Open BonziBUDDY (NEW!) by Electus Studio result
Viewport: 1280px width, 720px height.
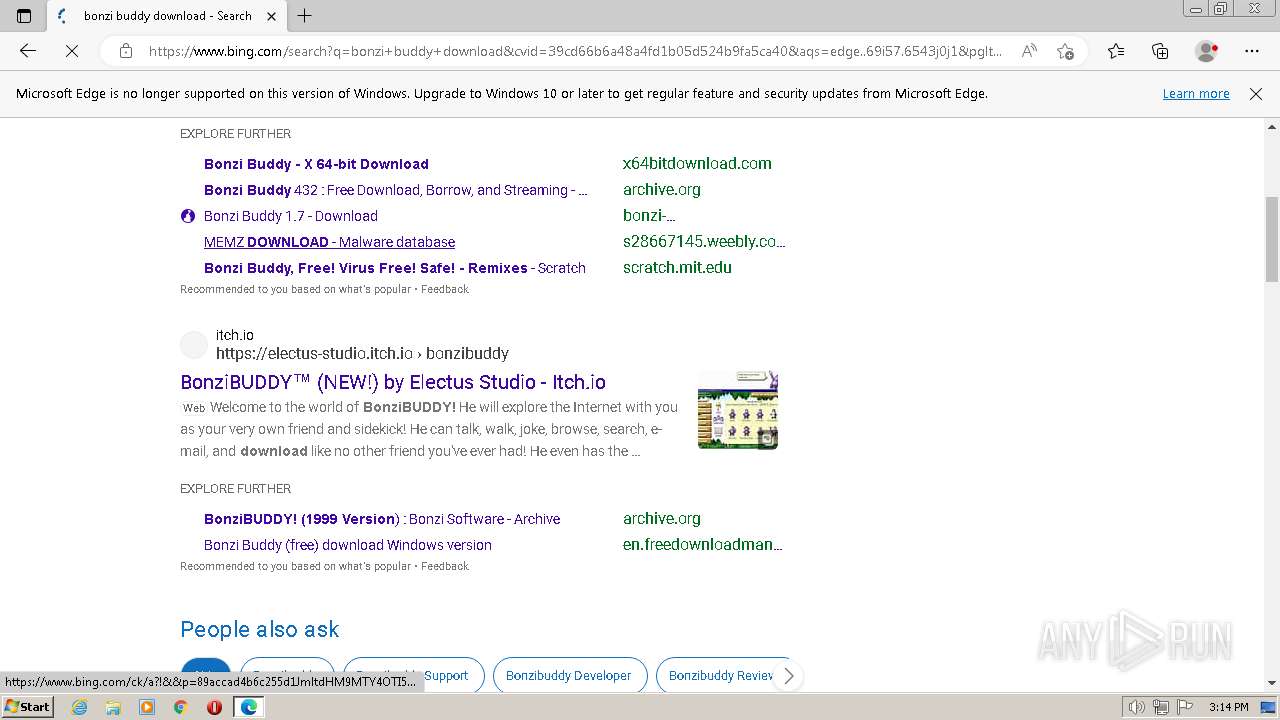pyautogui.click(x=393, y=382)
